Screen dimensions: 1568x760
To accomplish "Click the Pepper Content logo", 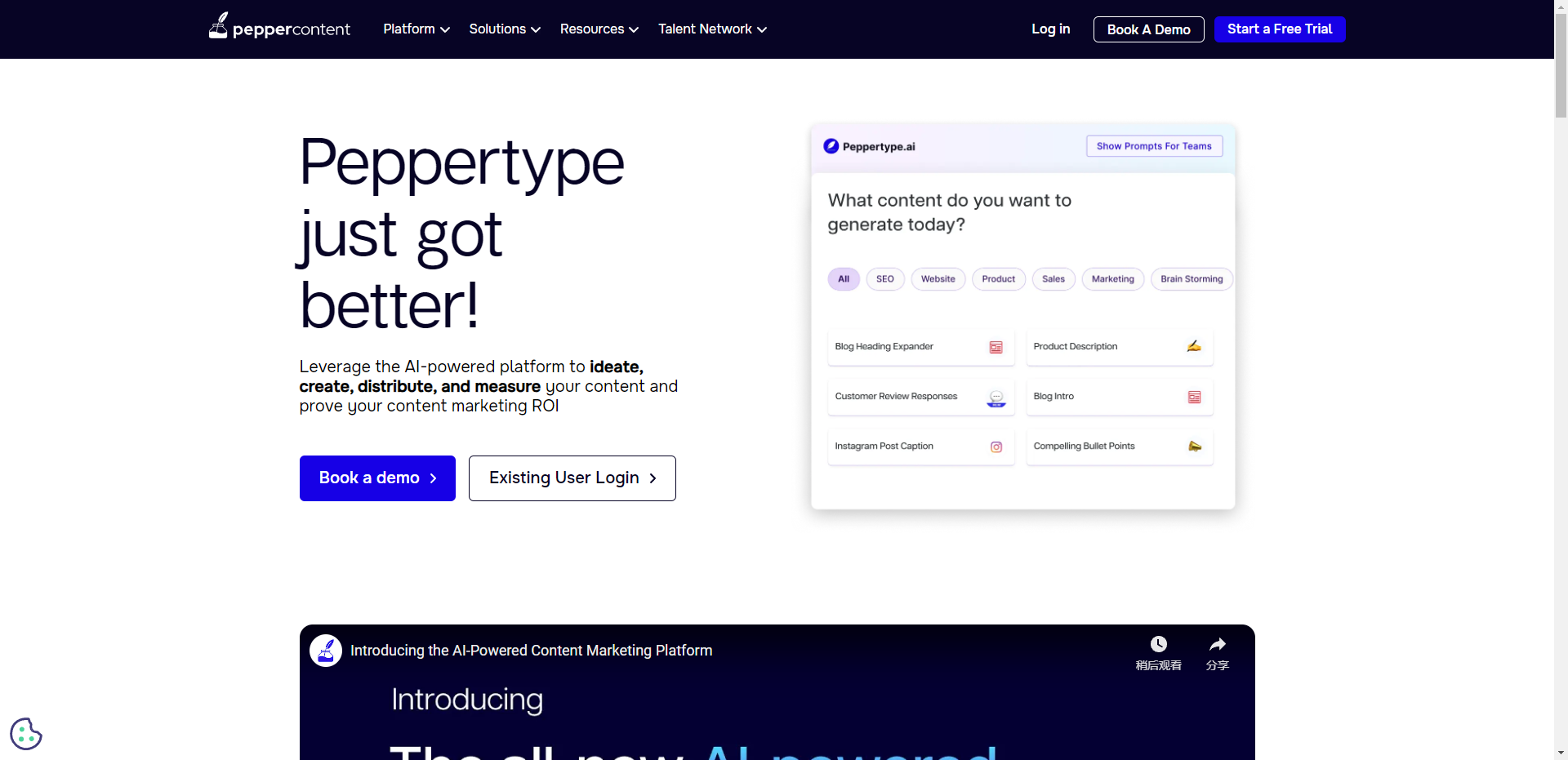I will click(x=279, y=27).
